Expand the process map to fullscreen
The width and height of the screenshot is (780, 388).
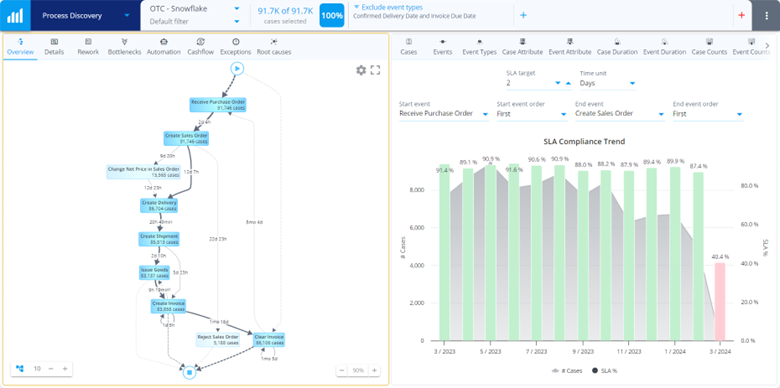pyautogui.click(x=376, y=70)
